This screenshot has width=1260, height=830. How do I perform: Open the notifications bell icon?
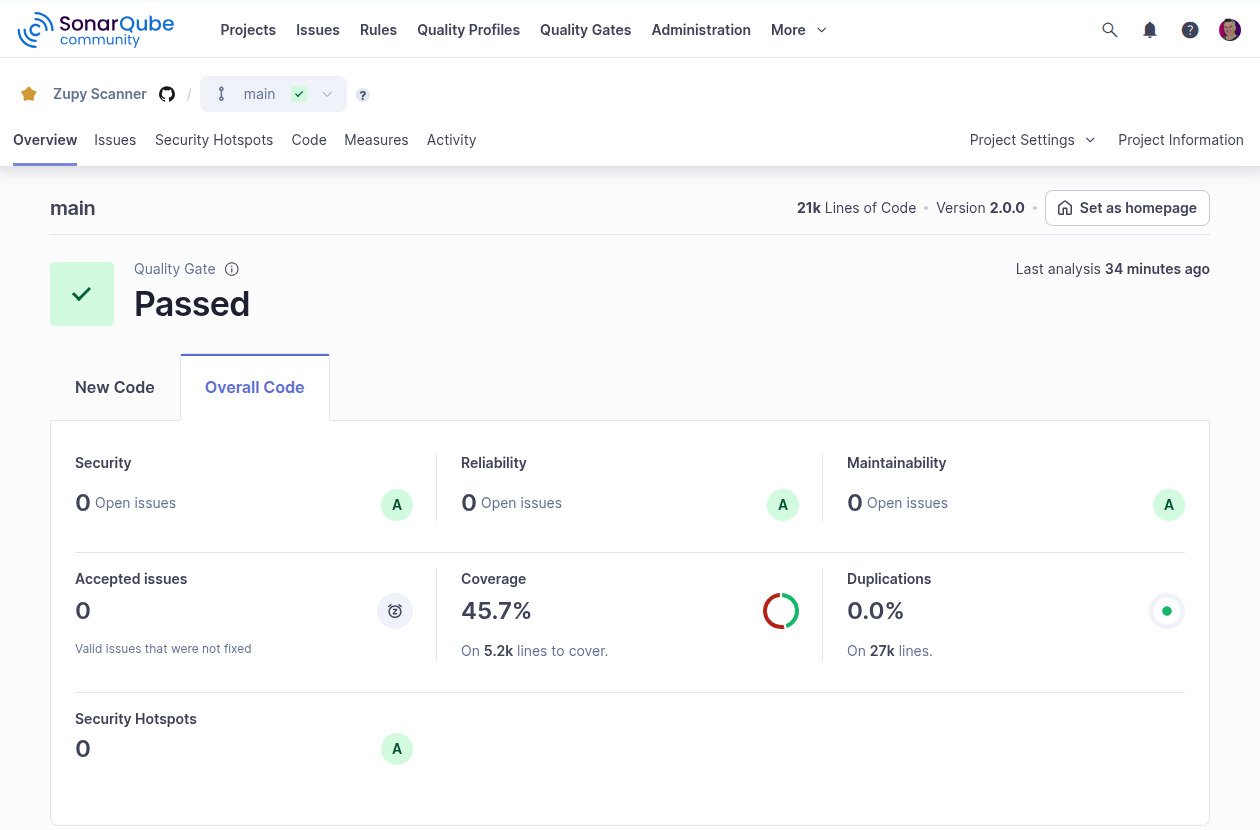1150,30
